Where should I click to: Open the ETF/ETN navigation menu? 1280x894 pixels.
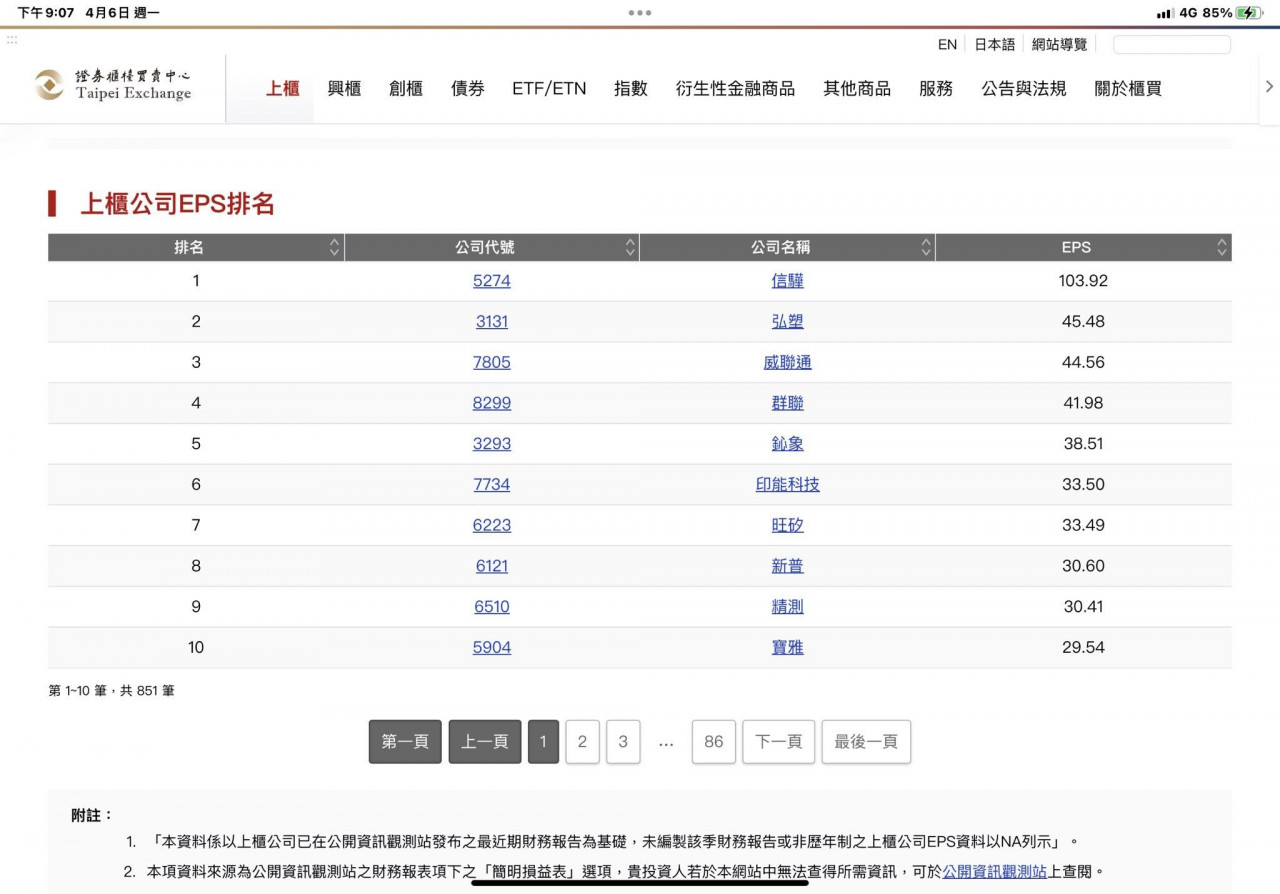pyautogui.click(x=549, y=89)
